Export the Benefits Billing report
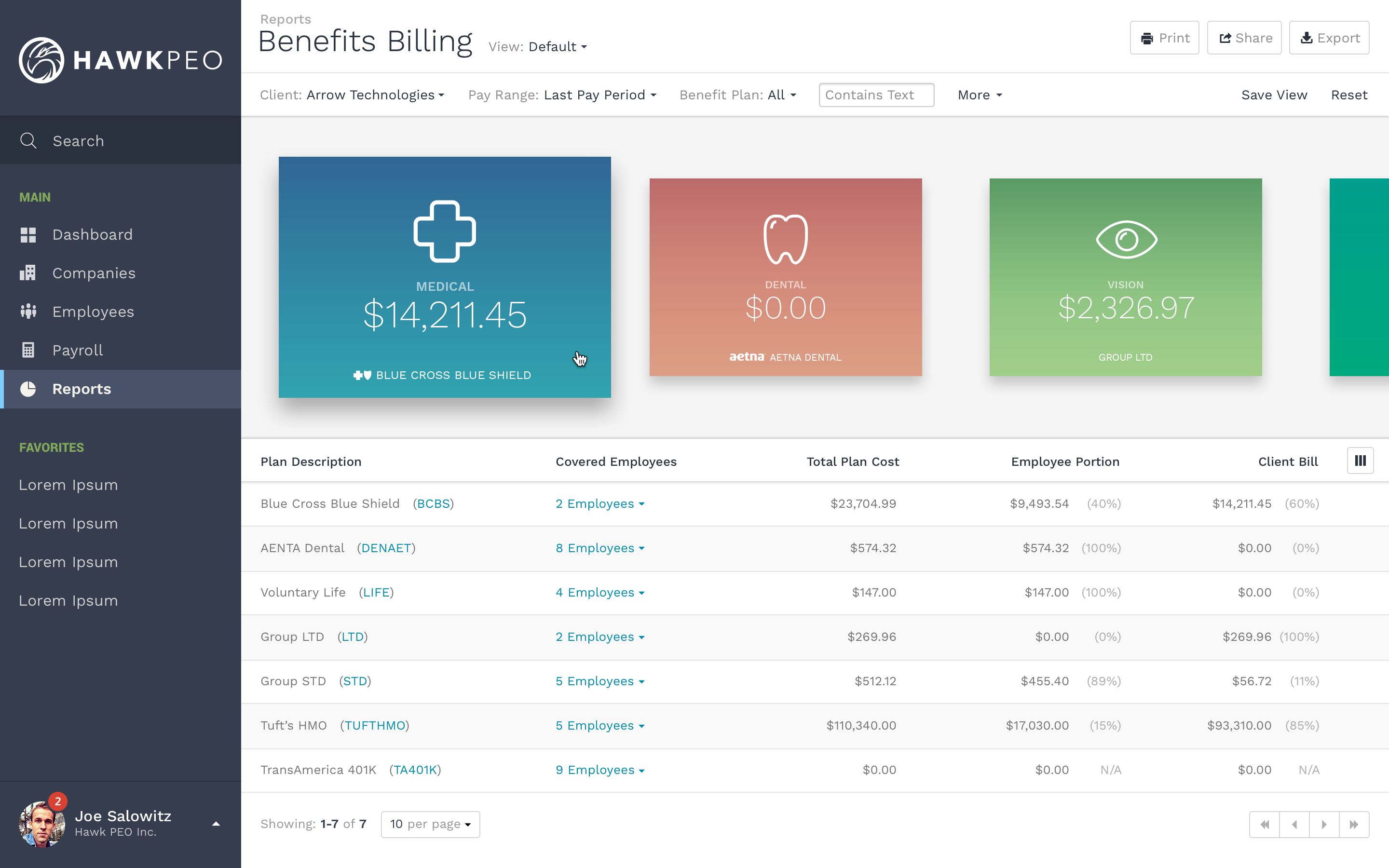This screenshot has width=1389, height=868. pos(1329,38)
